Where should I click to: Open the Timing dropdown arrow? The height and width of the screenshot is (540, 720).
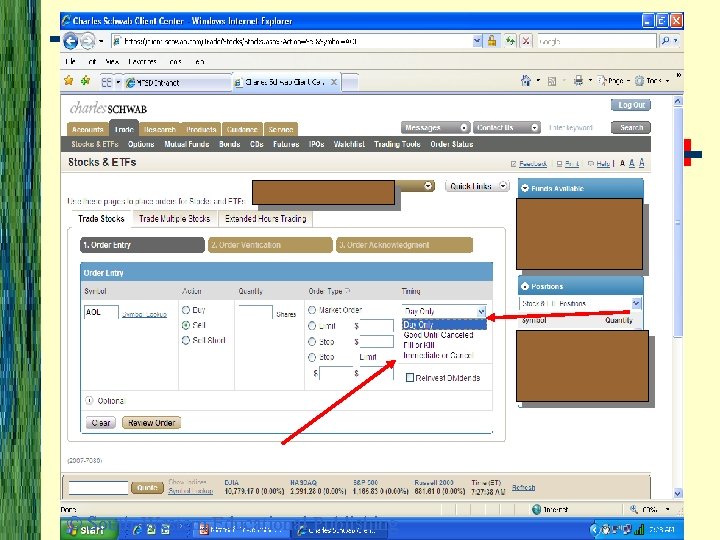point(481,311)
